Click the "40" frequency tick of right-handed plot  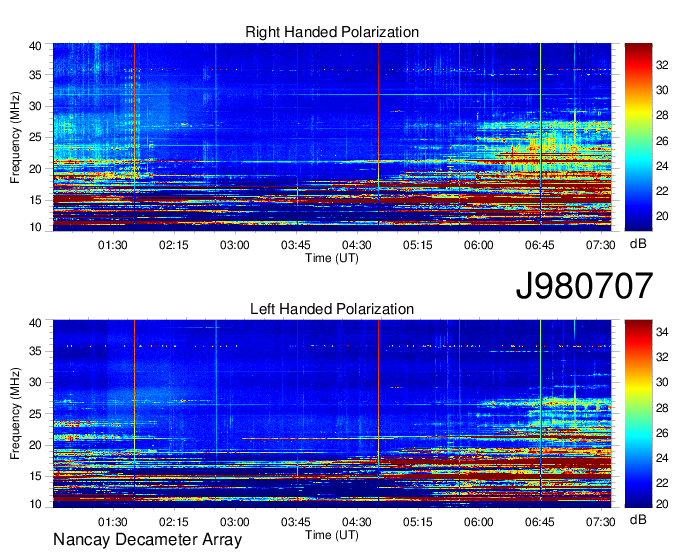[35, 46]
